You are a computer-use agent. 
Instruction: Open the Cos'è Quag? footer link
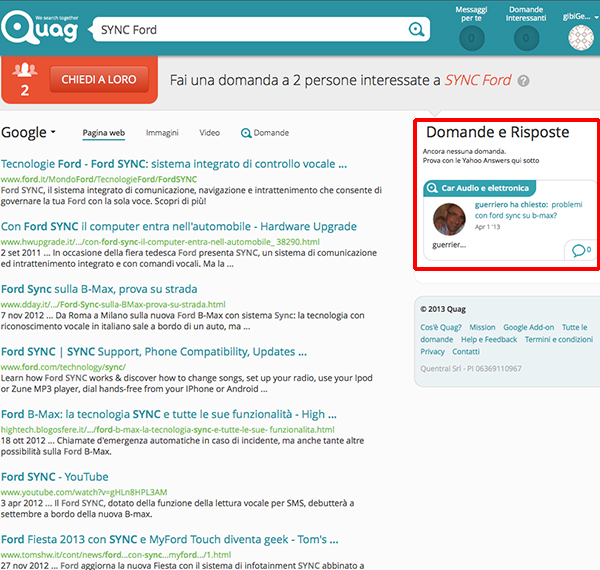click(441, 327)
